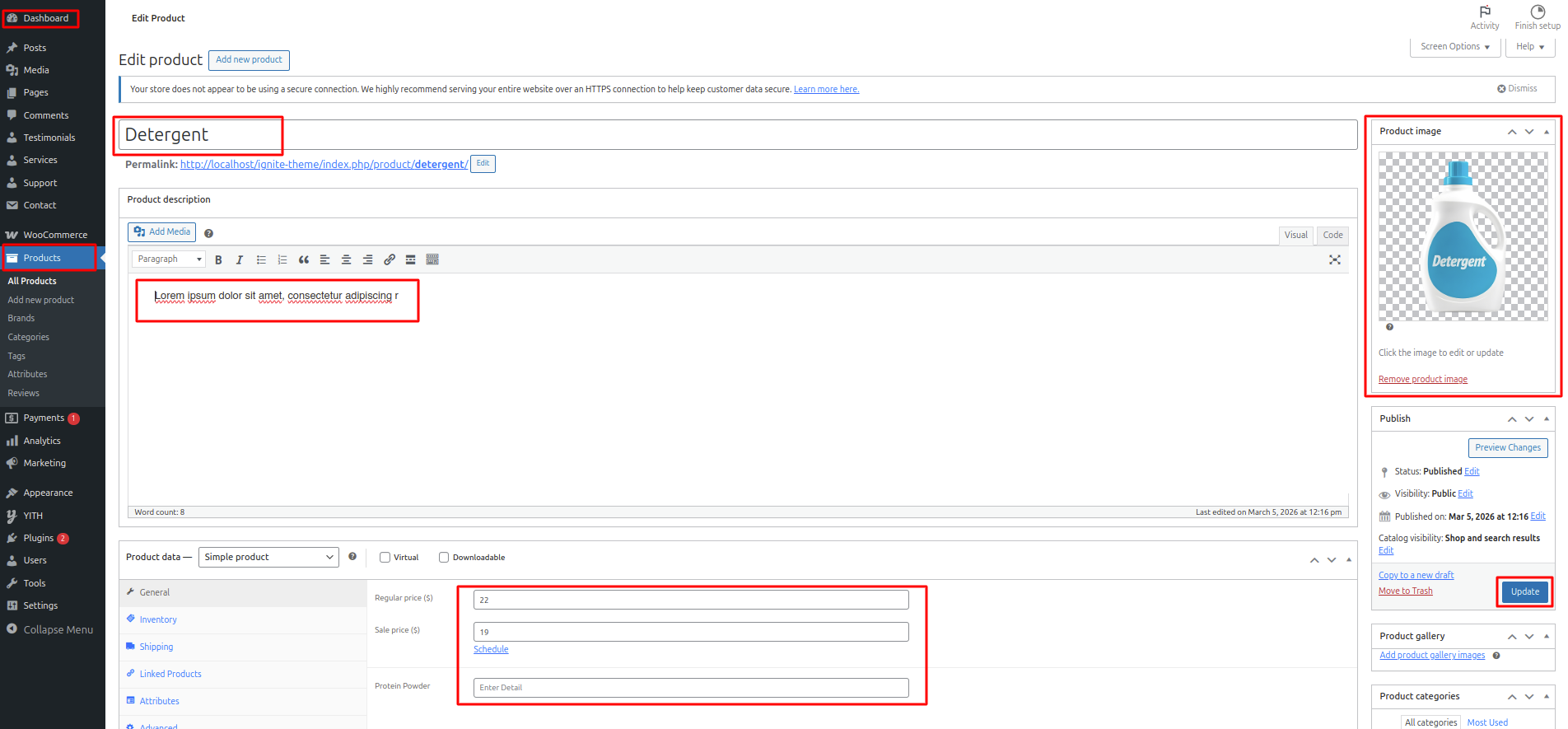Toggle the editor toolbar kitchen sink
Image resolution: width=1568 pixels, height=729 pixels.
432,259
